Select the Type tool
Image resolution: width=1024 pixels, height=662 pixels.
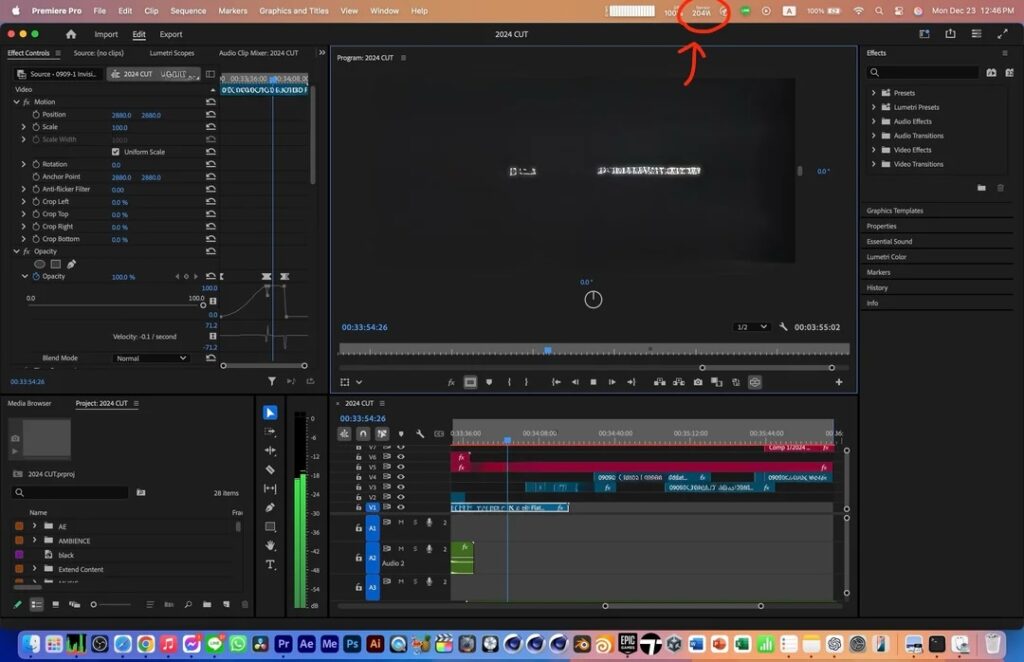coord(270,564)
